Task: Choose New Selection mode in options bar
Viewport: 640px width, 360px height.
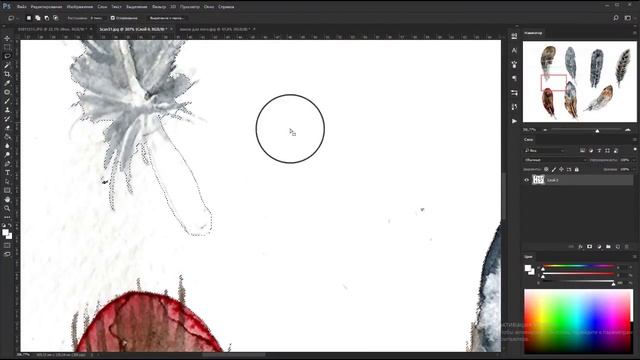Action: coord(29,18)
